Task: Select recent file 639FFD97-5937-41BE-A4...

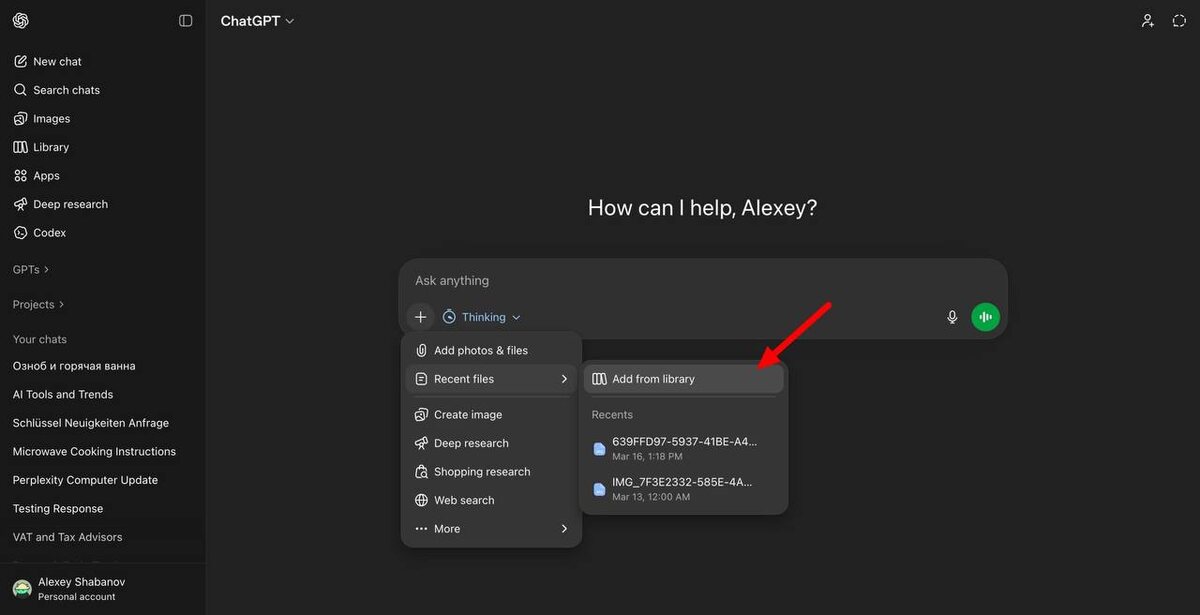Action: (x=684, y=448)
